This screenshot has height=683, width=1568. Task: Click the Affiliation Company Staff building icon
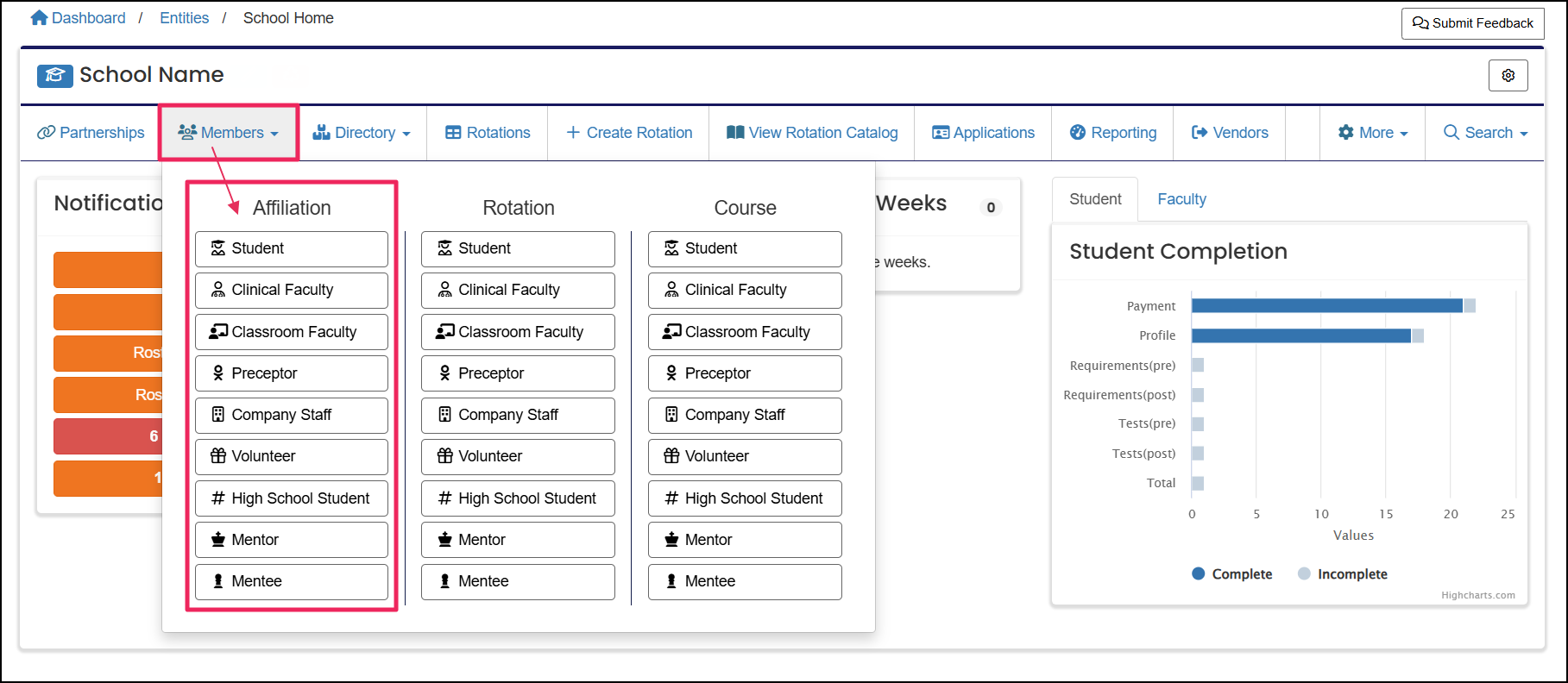coord(218,415)
